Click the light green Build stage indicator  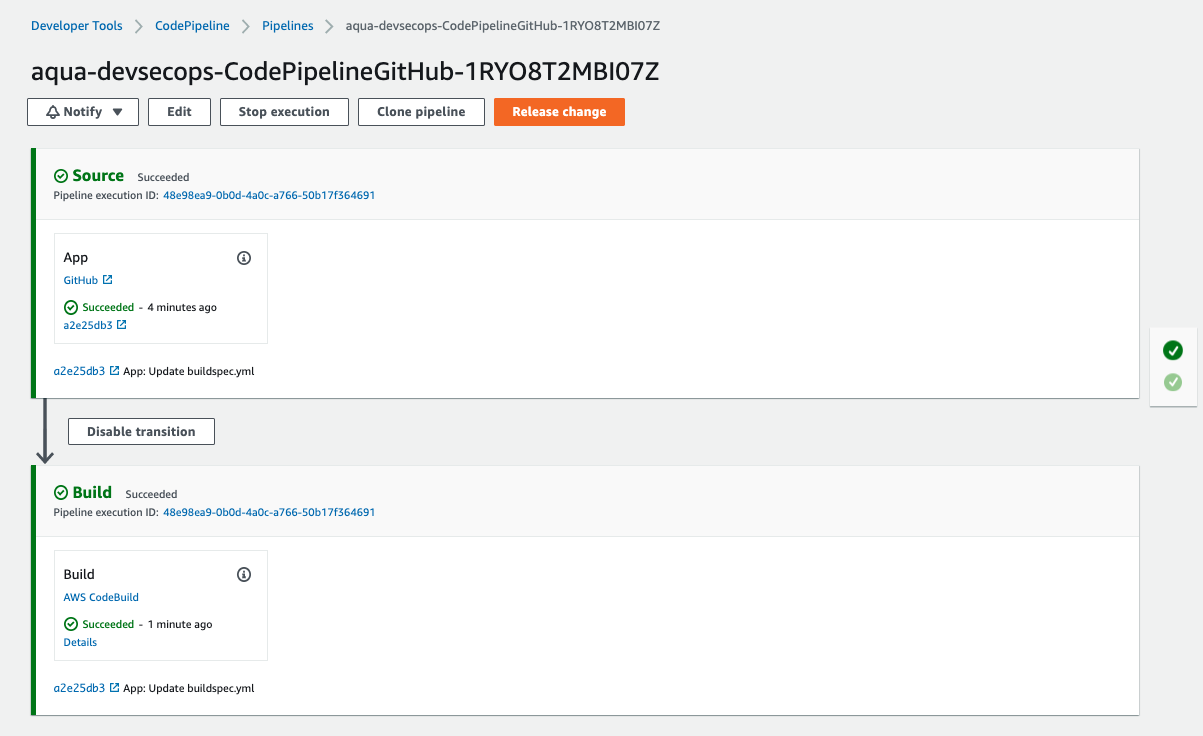pos(1173,382)
